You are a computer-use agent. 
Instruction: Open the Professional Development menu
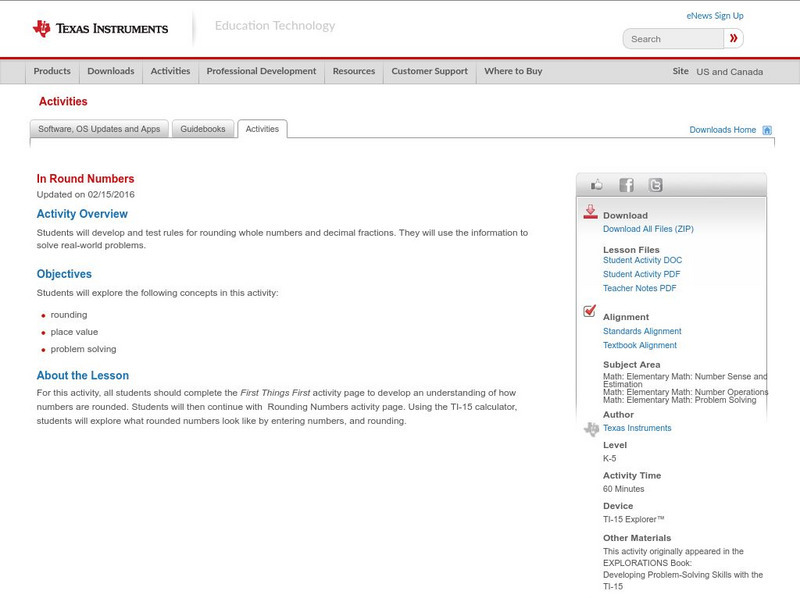[x=261, y=71]
